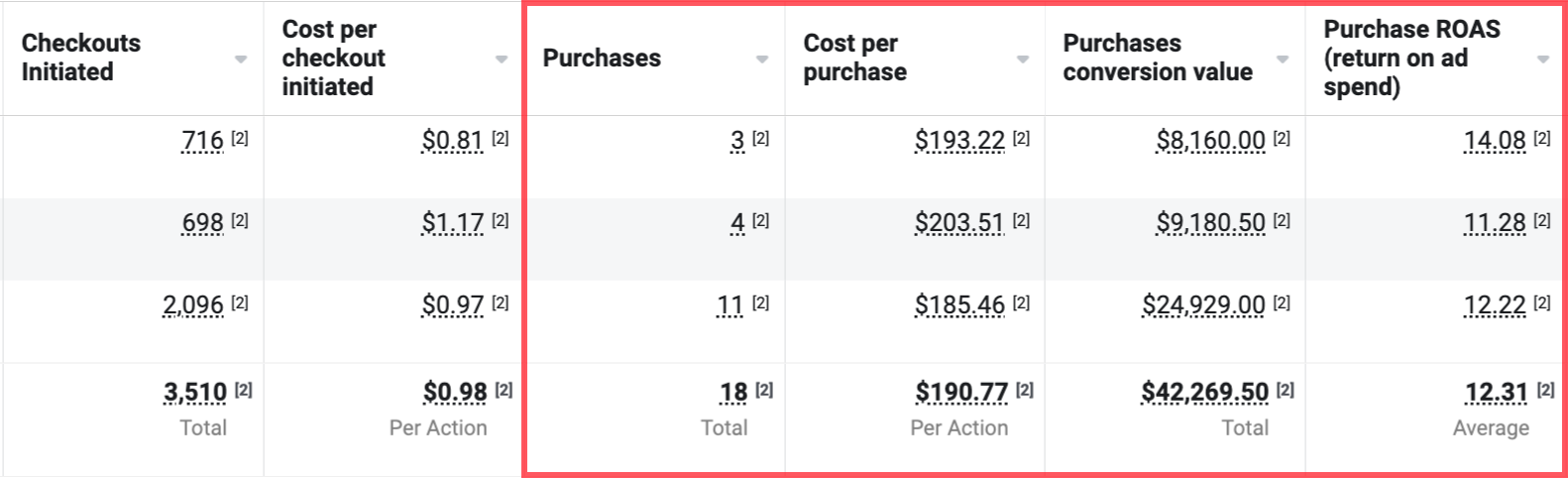Click the [2] footnote beside 11 purchases
The width and height of the screenshot is (1568, 478).
760,303
